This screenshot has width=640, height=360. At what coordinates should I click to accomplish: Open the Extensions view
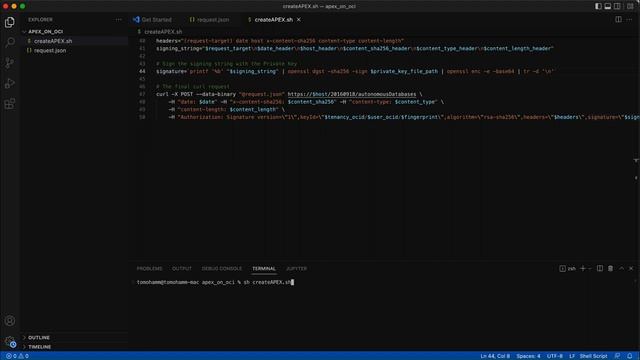10,104
